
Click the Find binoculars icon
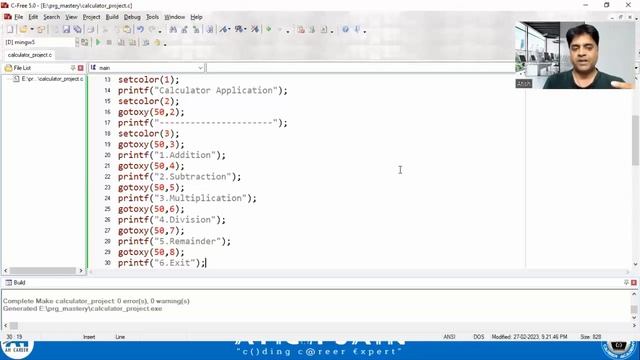coord(173,29)
